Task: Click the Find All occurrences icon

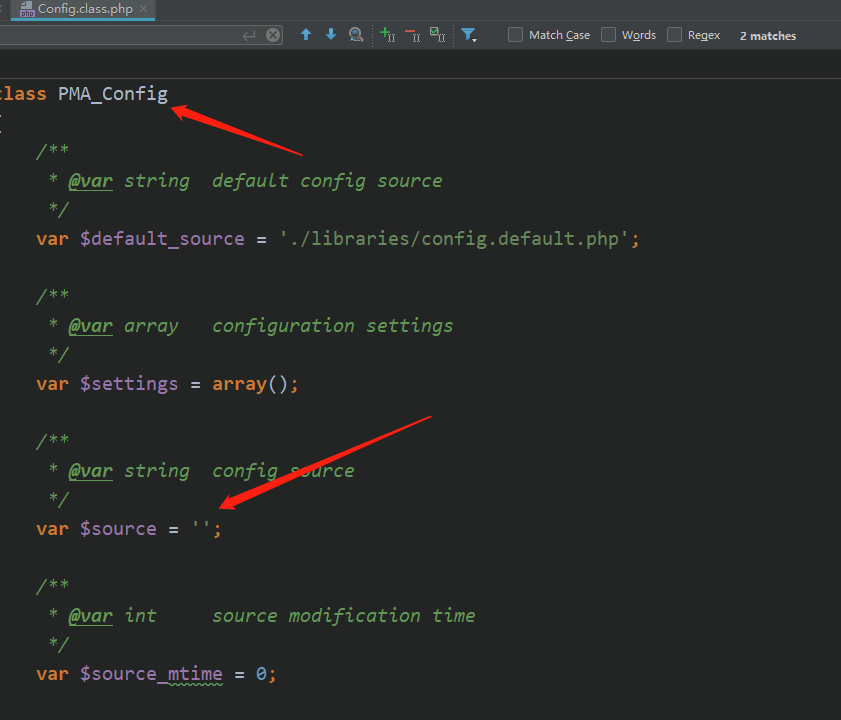Action: (356, 35)
